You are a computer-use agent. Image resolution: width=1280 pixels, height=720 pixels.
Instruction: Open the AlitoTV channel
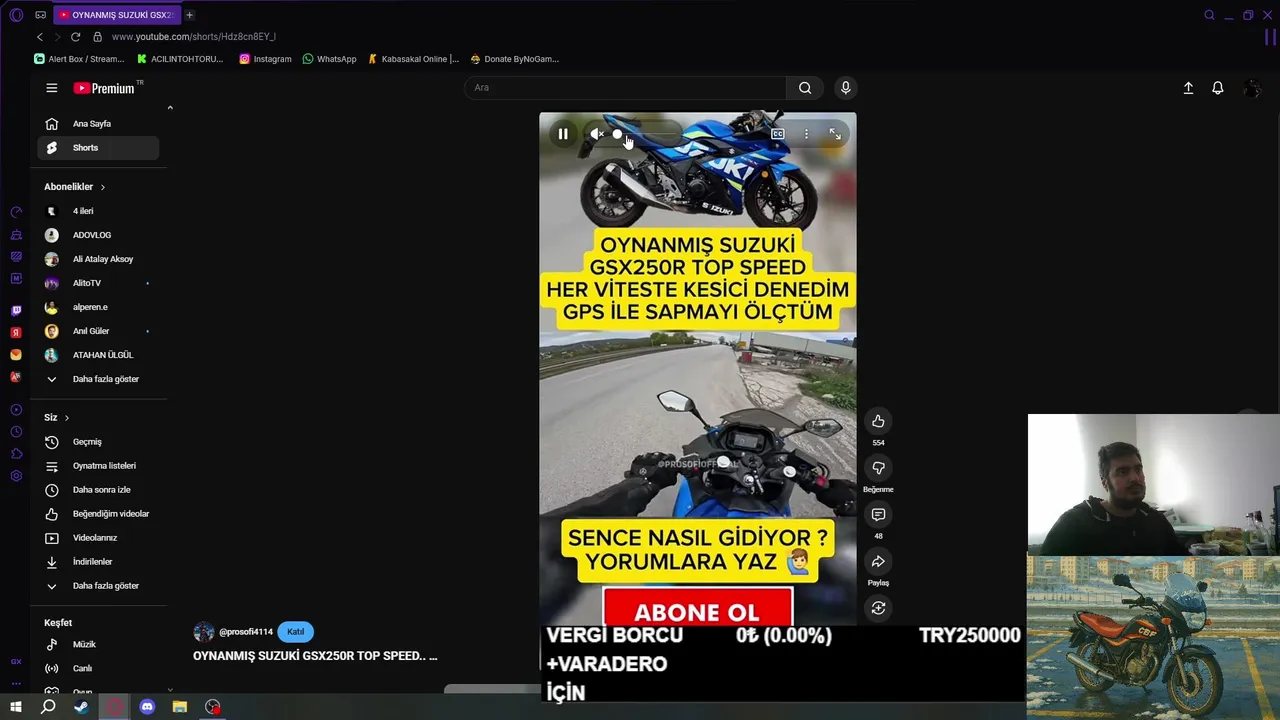(x=98, y=283)
